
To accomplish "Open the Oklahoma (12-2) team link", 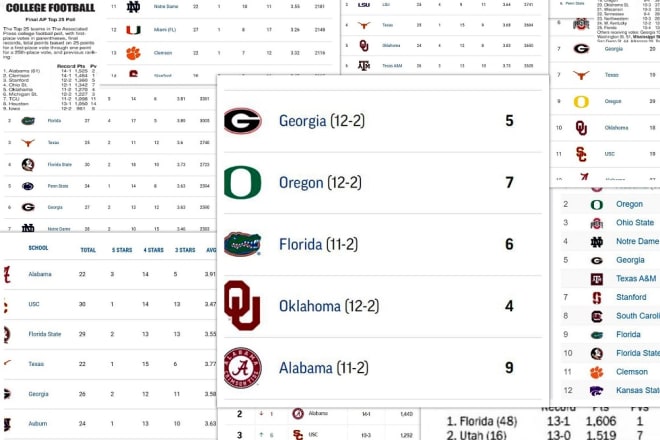I will (329, 306).
